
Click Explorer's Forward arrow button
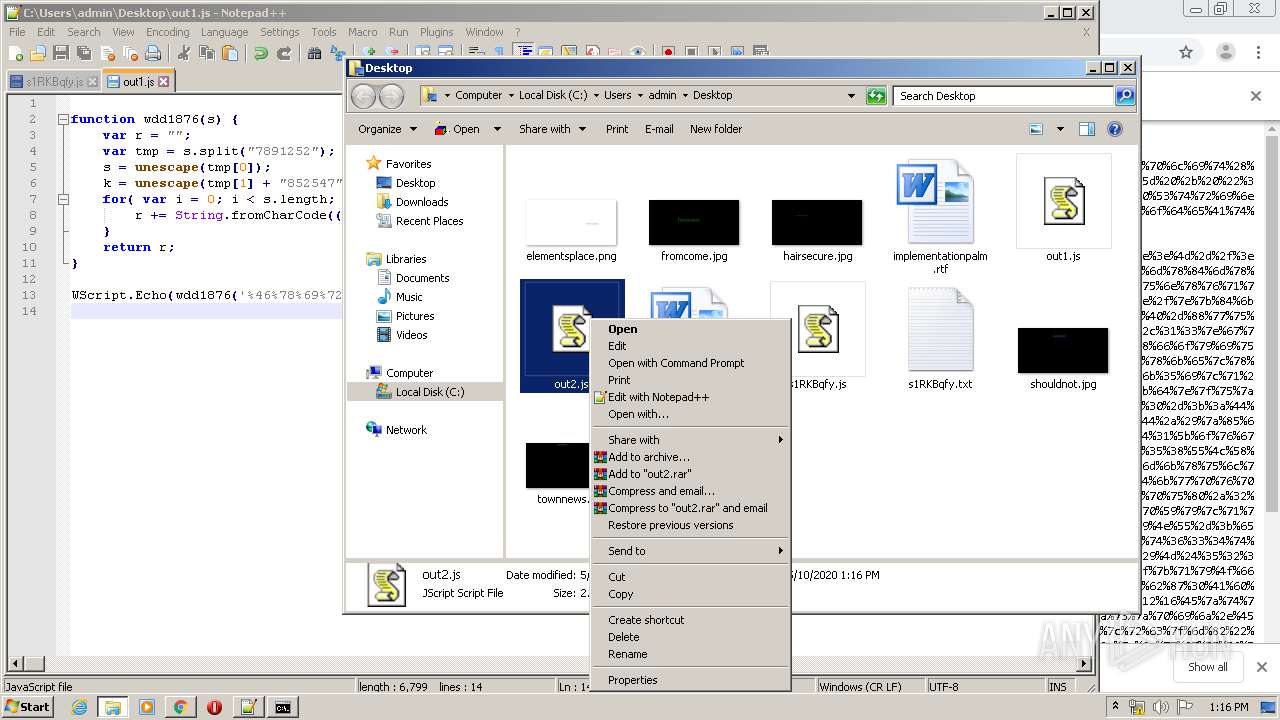click(391, 96)
